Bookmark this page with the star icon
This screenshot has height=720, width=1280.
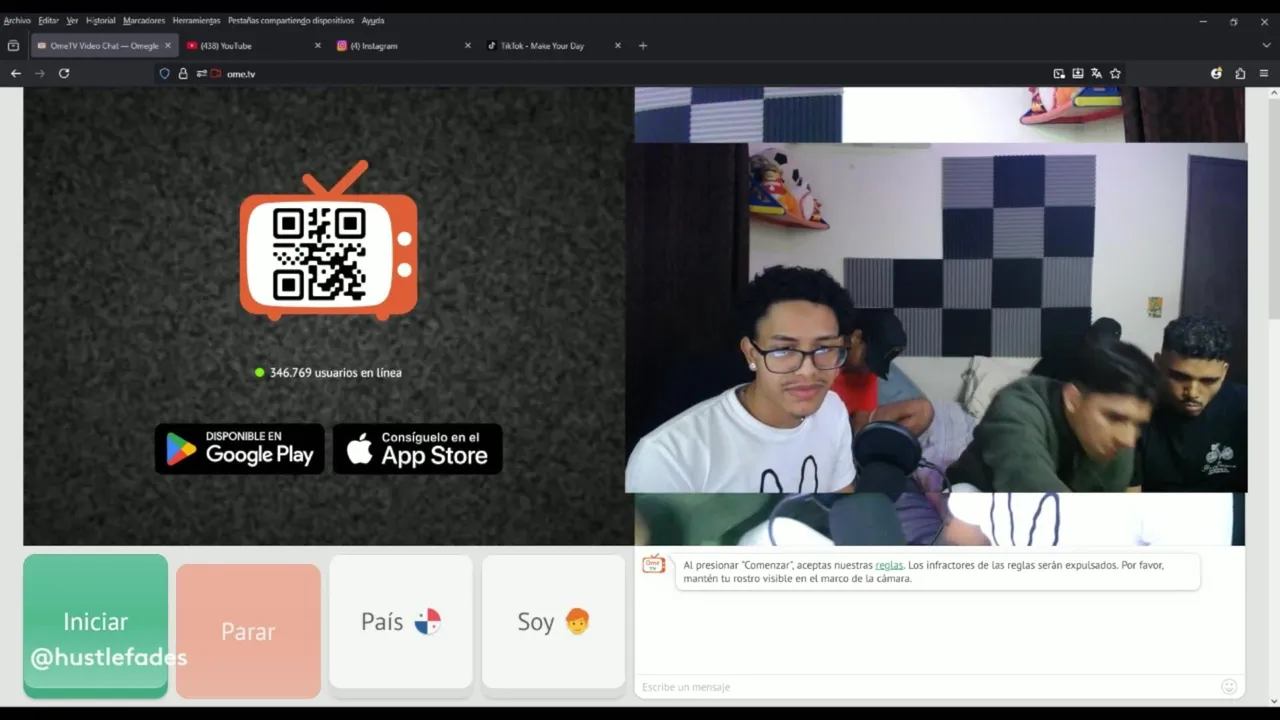[1115, 73]
